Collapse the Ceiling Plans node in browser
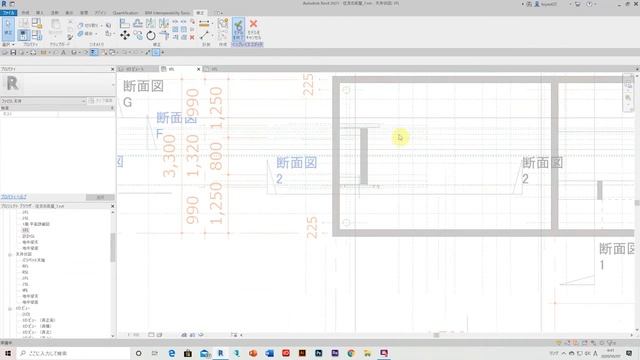Screen dimensions: 640x360 coord(10,254)
